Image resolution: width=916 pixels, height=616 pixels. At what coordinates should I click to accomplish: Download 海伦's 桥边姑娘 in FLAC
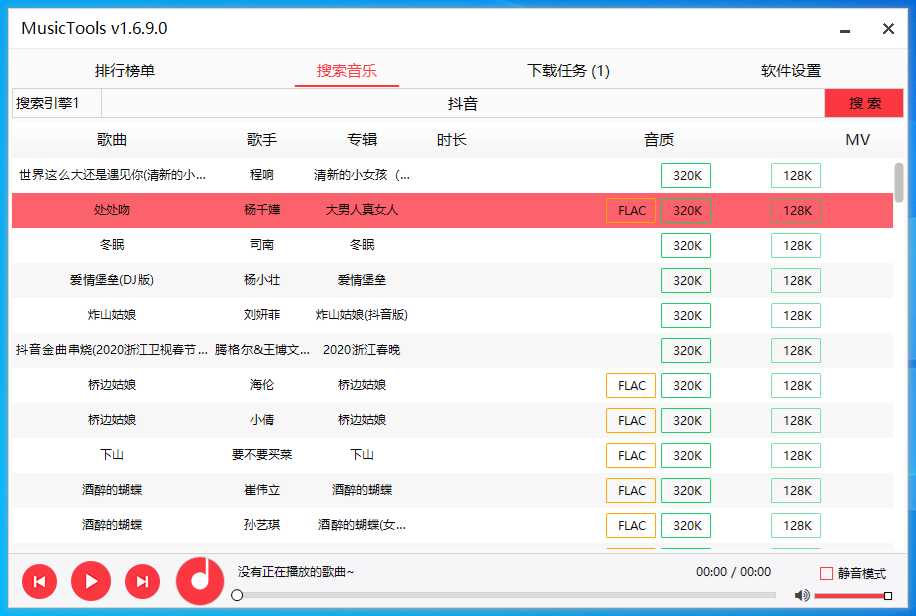tap(631, 386)
